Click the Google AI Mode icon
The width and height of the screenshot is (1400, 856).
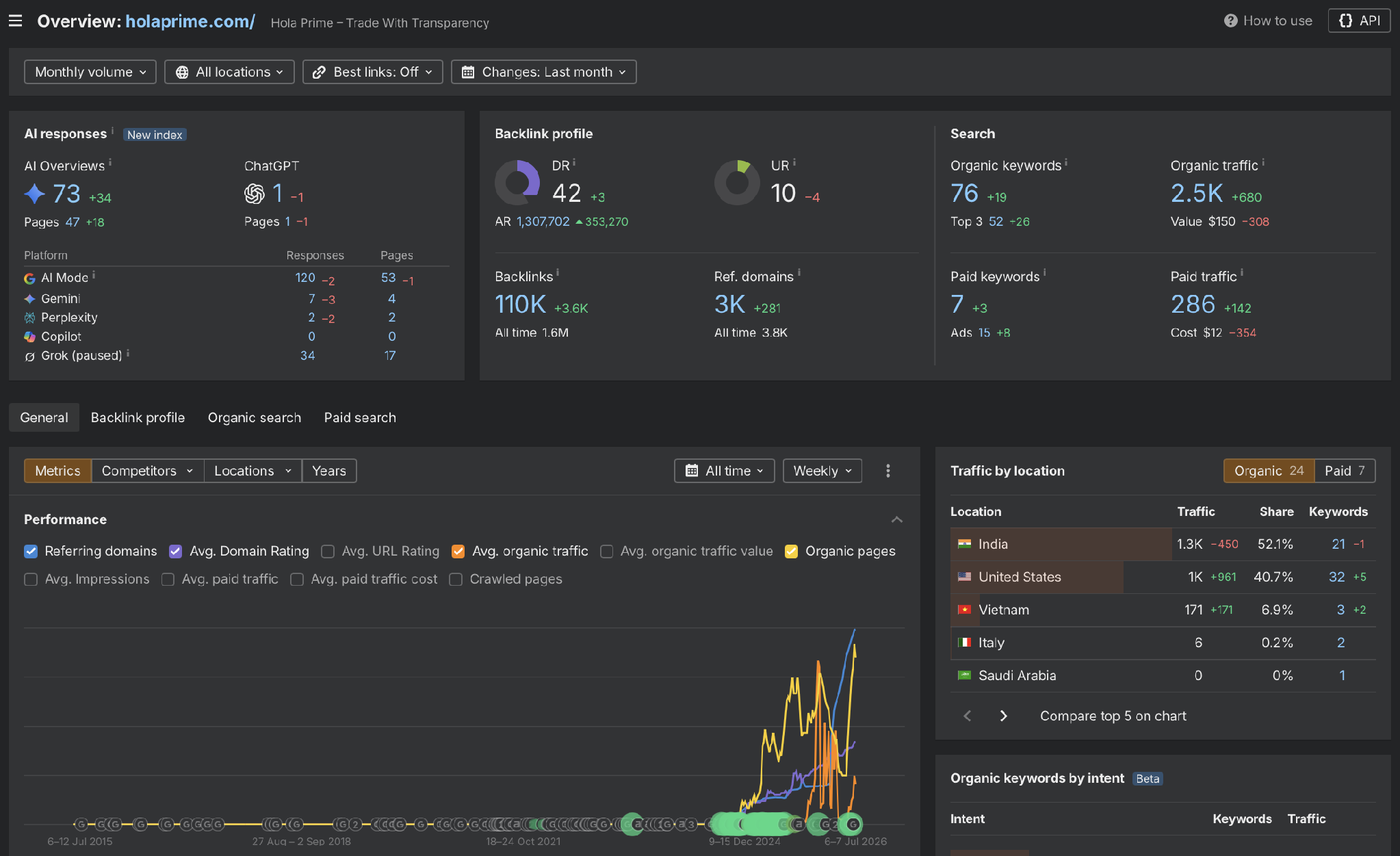[x=29, y=278]
